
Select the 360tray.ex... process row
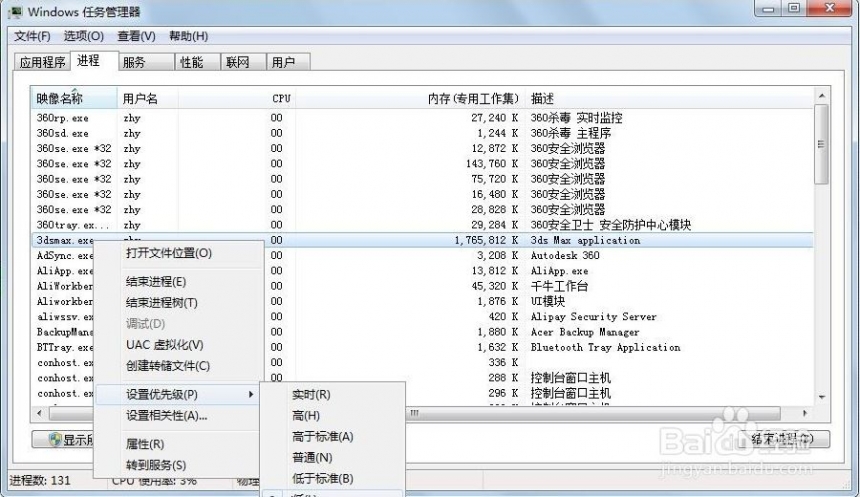tap(422, 225)
